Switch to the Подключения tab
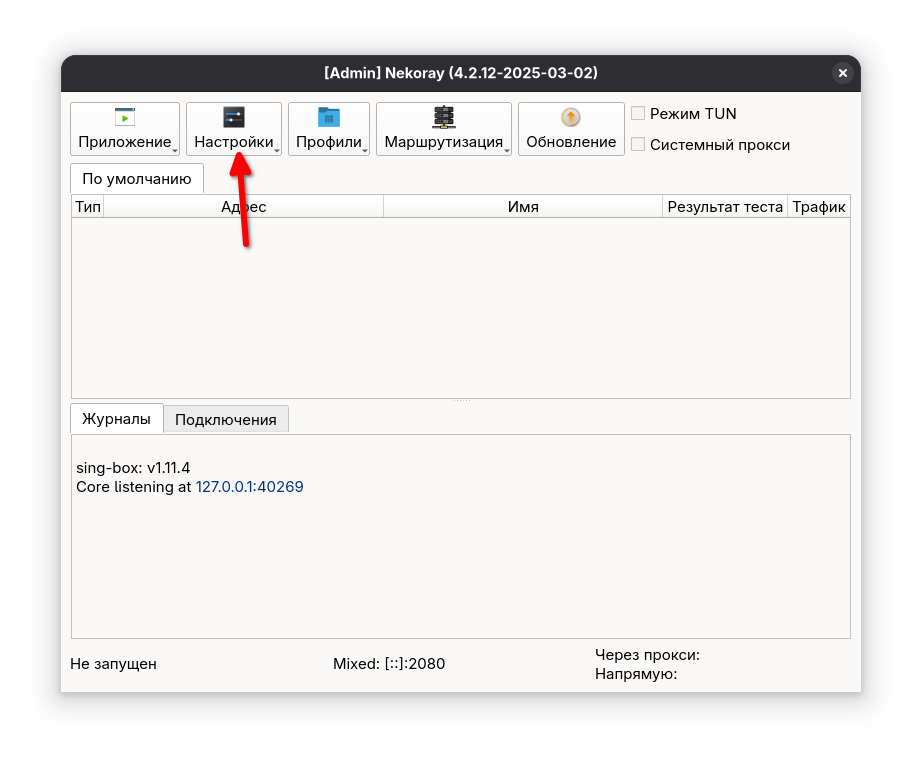This screenshot has width=922, height=759. click(x=226, y=420)
